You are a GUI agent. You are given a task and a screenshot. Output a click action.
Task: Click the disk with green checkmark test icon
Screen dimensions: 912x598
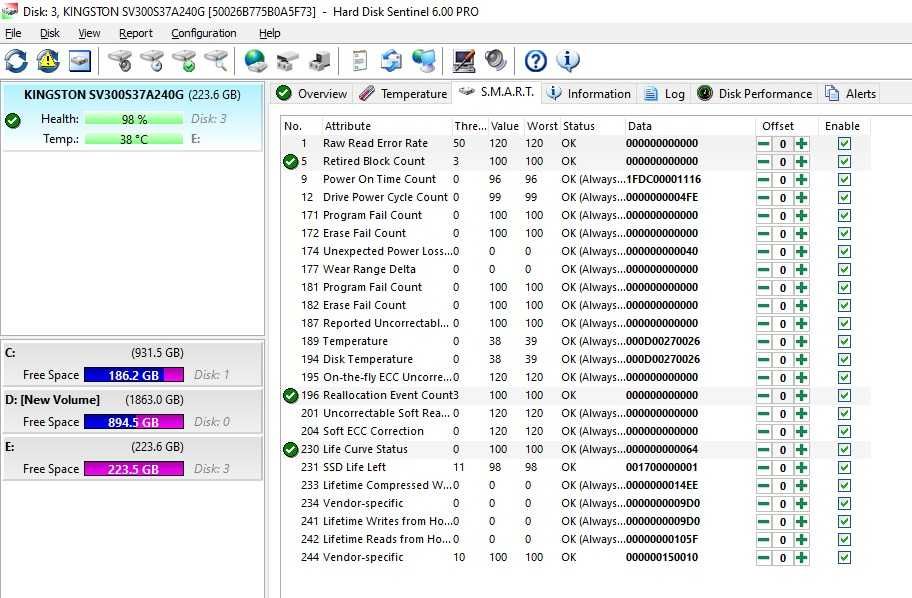(x=185, y=60)
